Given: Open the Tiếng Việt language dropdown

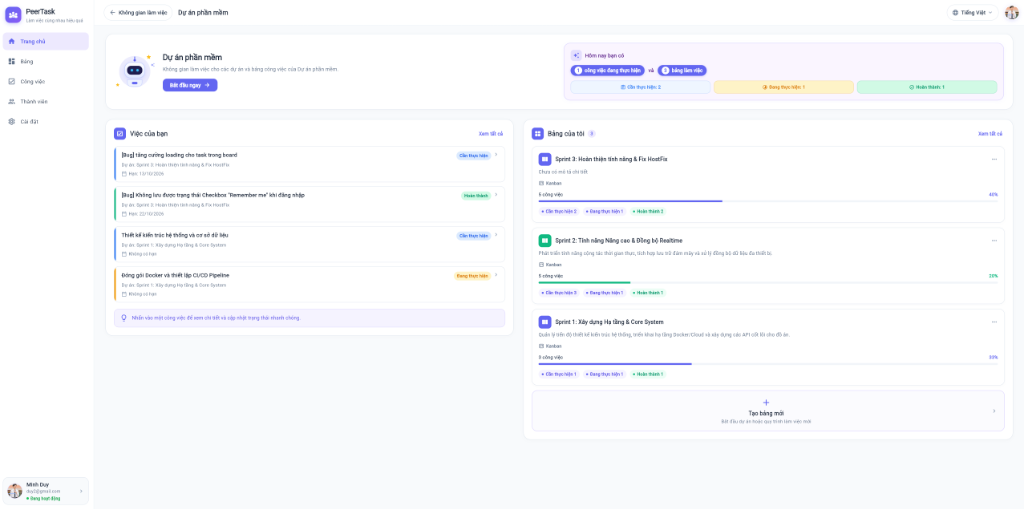Looking at the screenshot, I should [972, 12].
